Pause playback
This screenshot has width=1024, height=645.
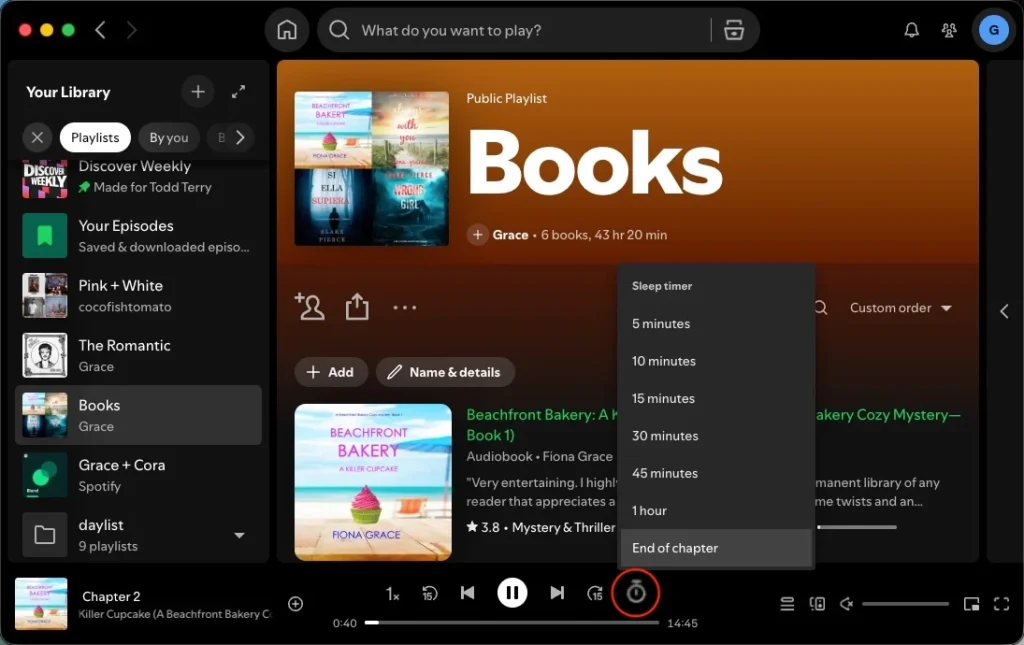(x=512, y=593)
